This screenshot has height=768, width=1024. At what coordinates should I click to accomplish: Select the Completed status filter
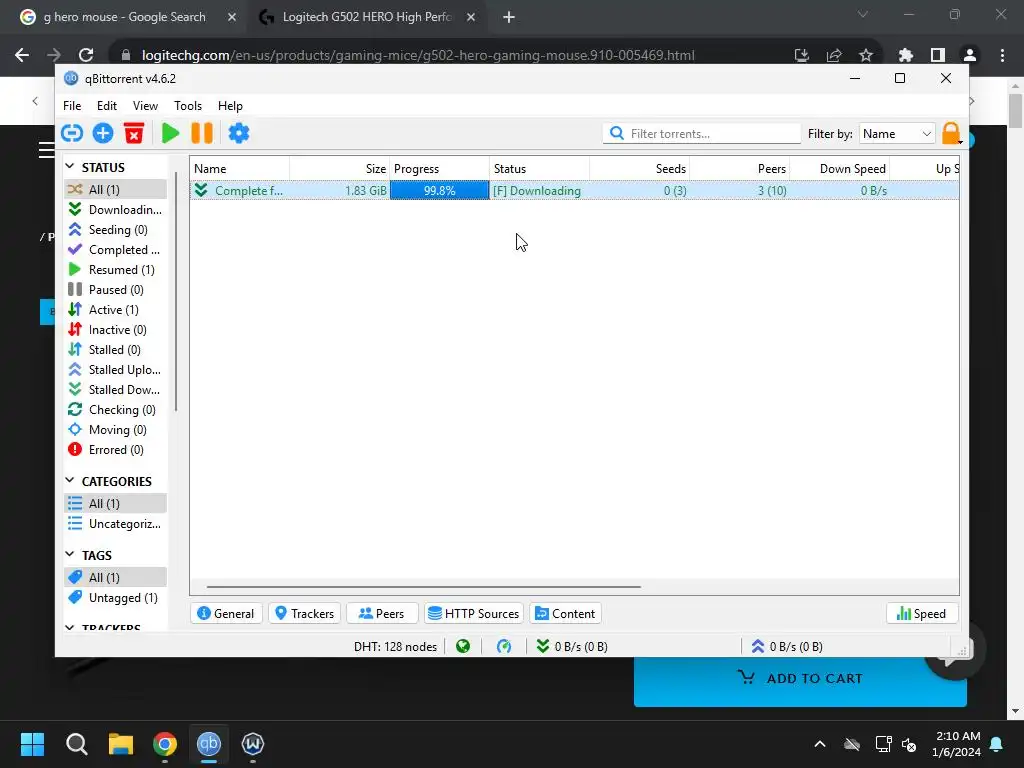tap(115, 249)
